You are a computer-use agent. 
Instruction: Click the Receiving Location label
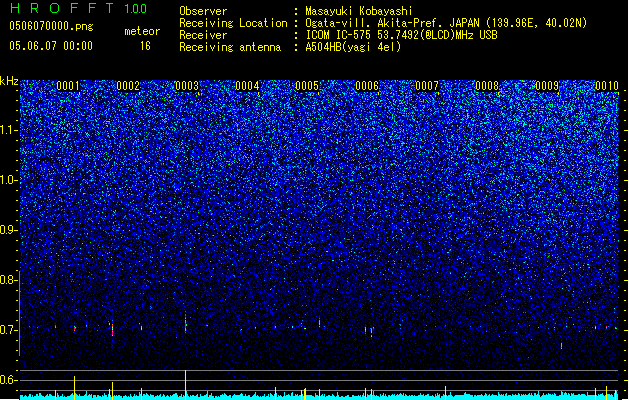tap(233, 23)
